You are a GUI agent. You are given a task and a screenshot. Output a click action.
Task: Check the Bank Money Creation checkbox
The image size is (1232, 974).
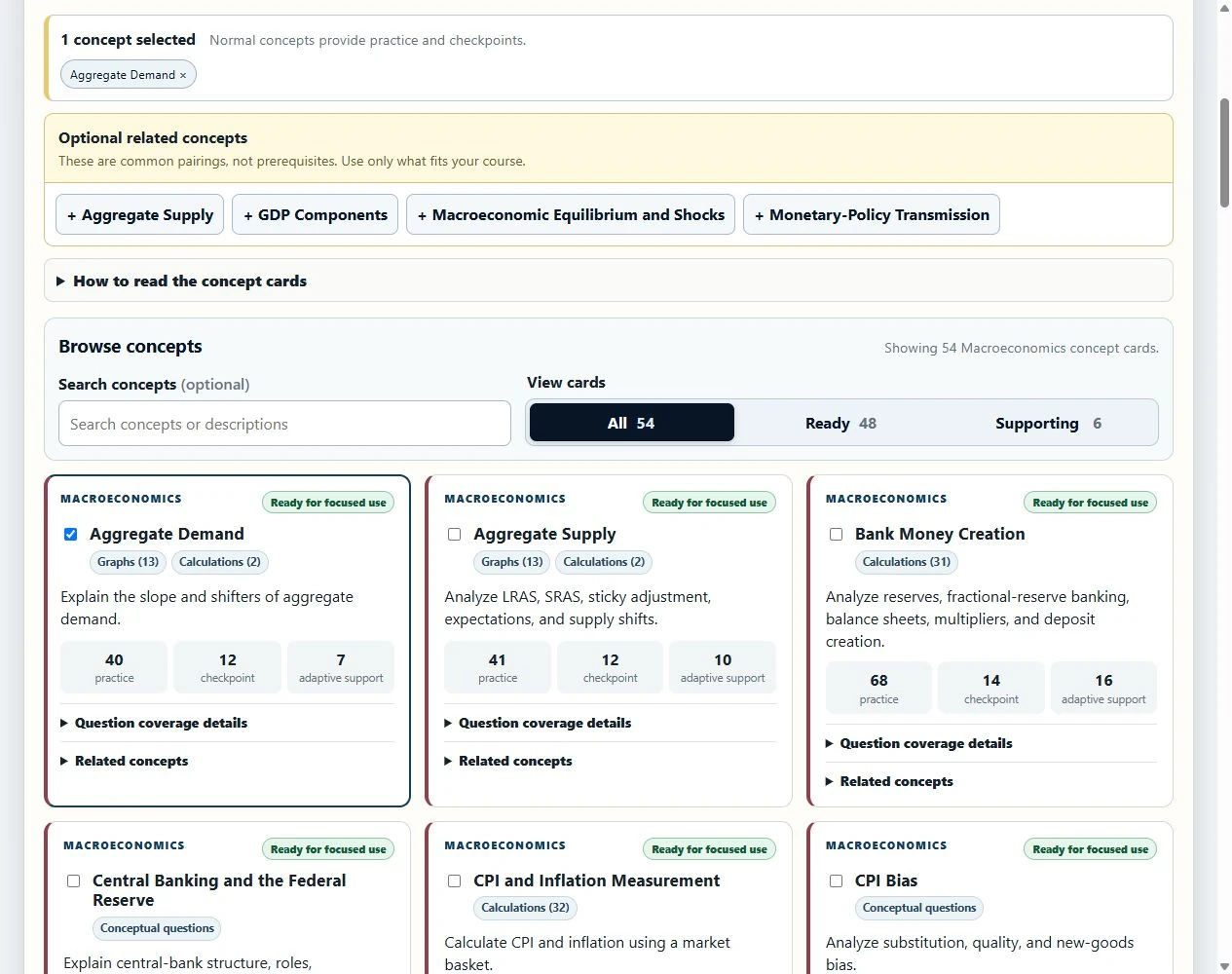(x=836, y=534)
